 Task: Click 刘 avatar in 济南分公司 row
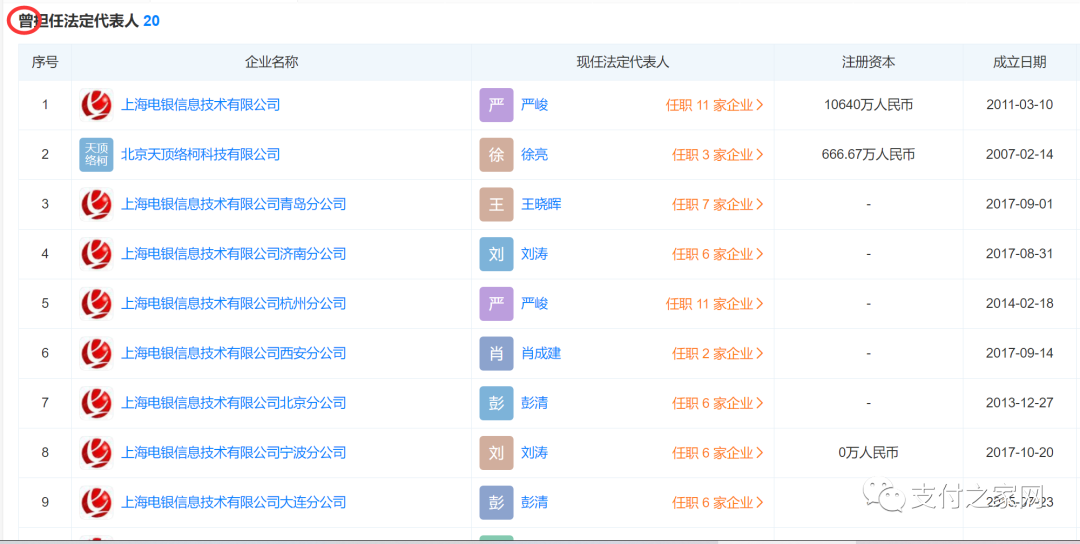pos(497,254)
